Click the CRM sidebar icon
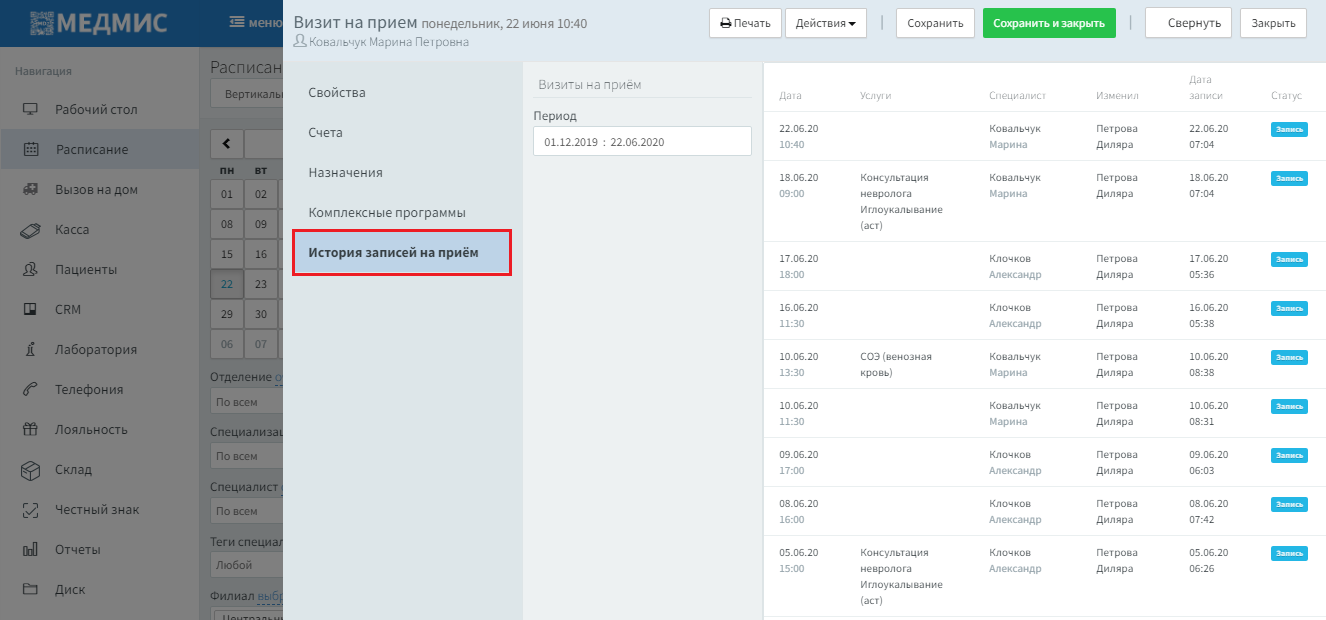Screen dimensions: 1326x620 [30, 309]
